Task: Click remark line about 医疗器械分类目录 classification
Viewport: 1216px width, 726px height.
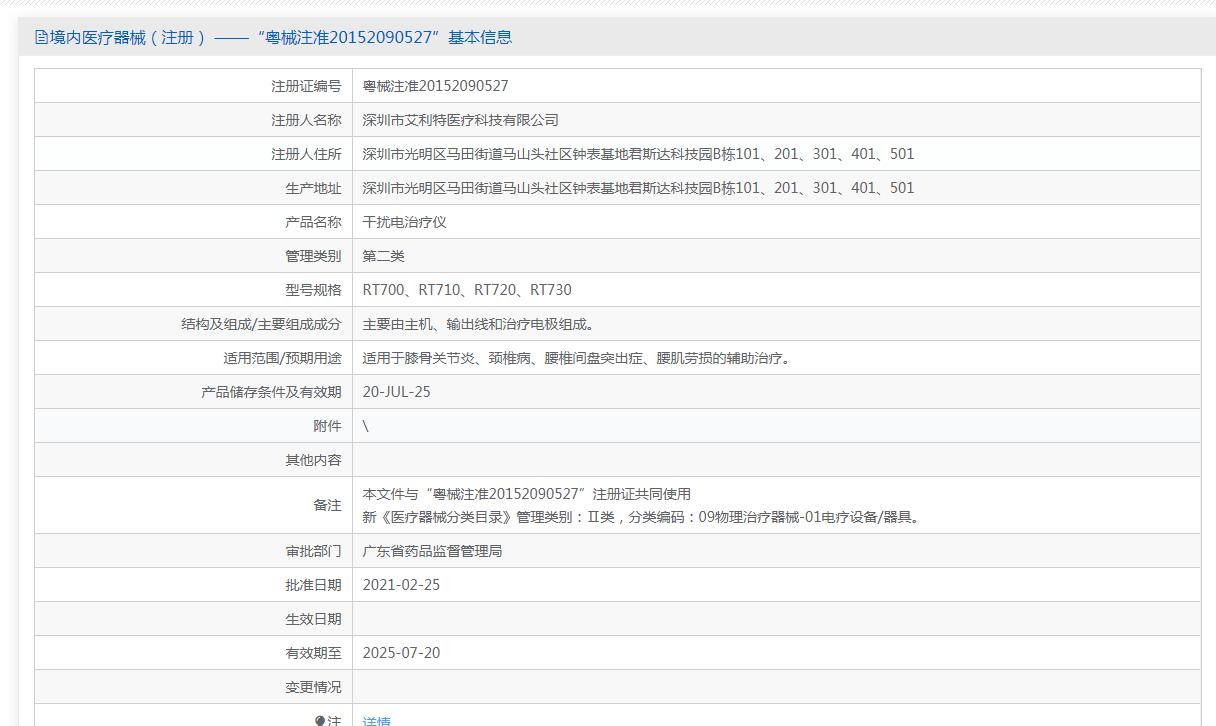Action: tap(642, 517)
